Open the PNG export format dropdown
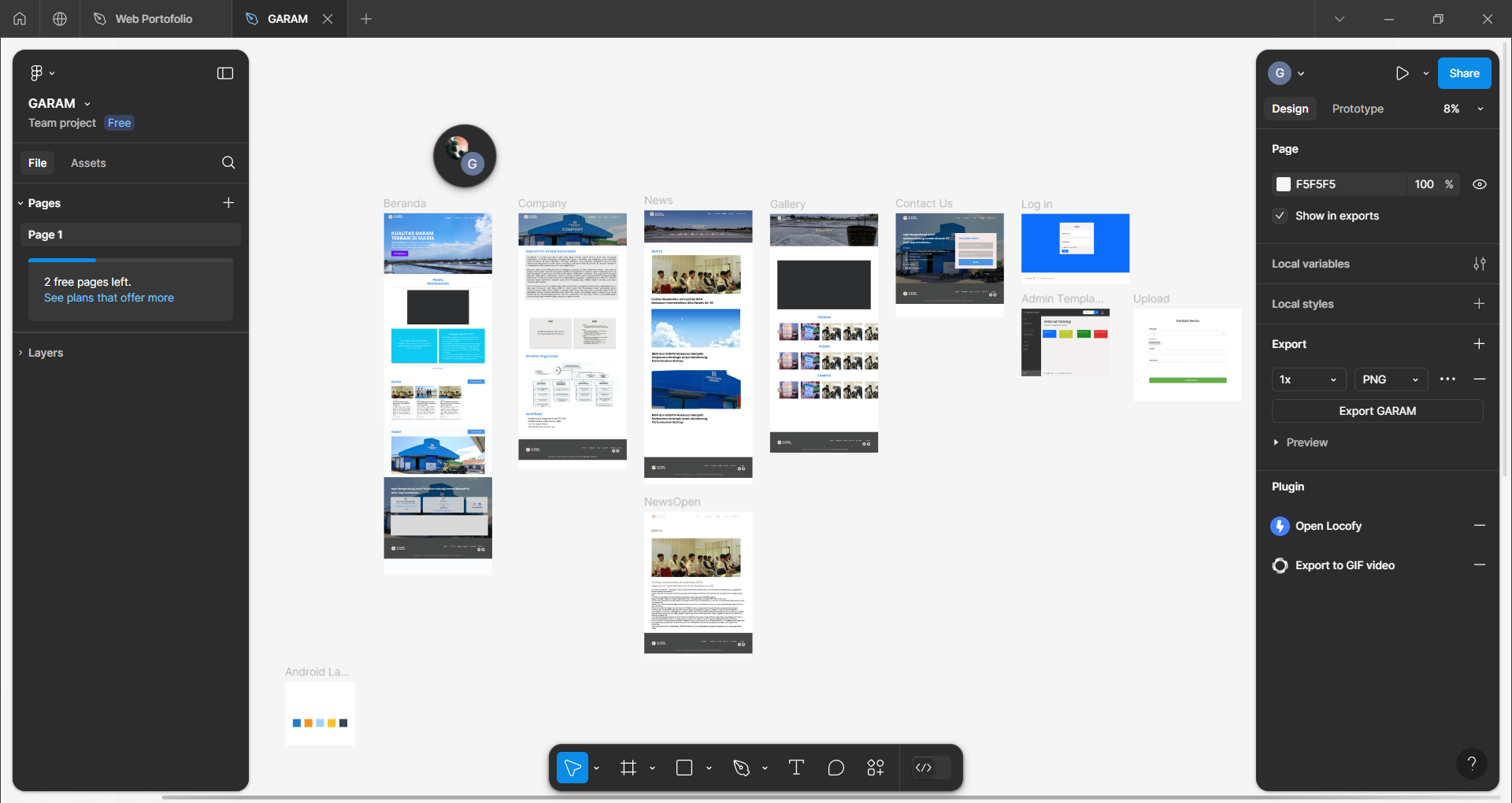Image resolution: width=1512 pixels, height=803 pixels. pyautogui.click(x=1390, y=379)
